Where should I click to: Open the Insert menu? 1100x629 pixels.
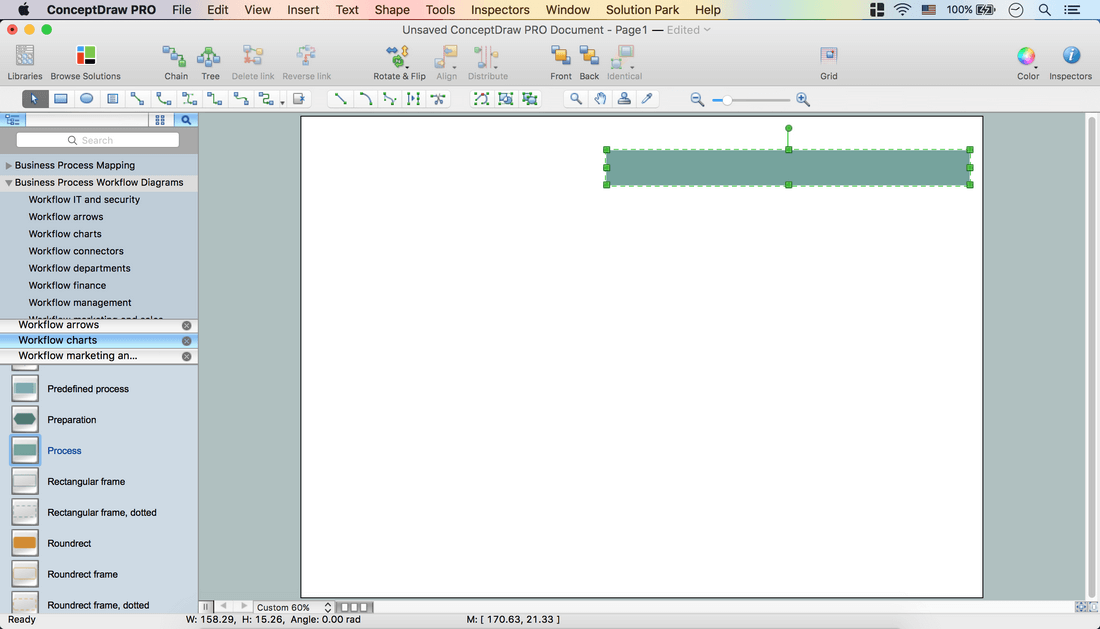[x=303, y=10]
